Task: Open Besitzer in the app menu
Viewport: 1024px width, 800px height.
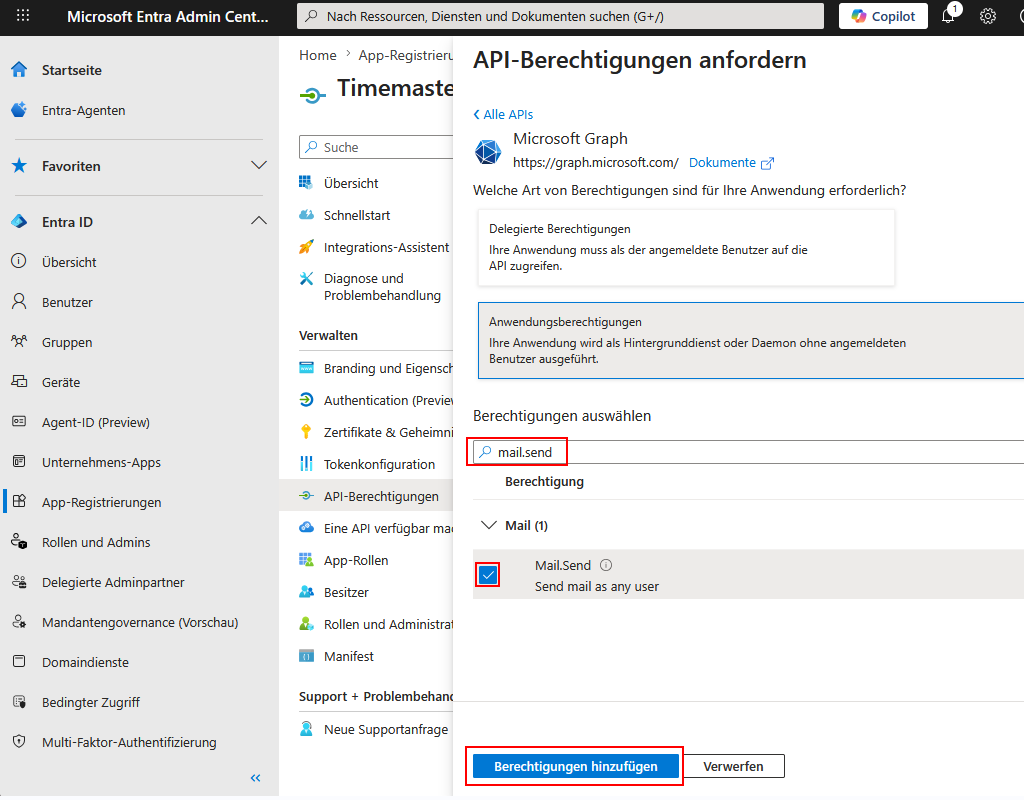Action: [x=346, y=592]
